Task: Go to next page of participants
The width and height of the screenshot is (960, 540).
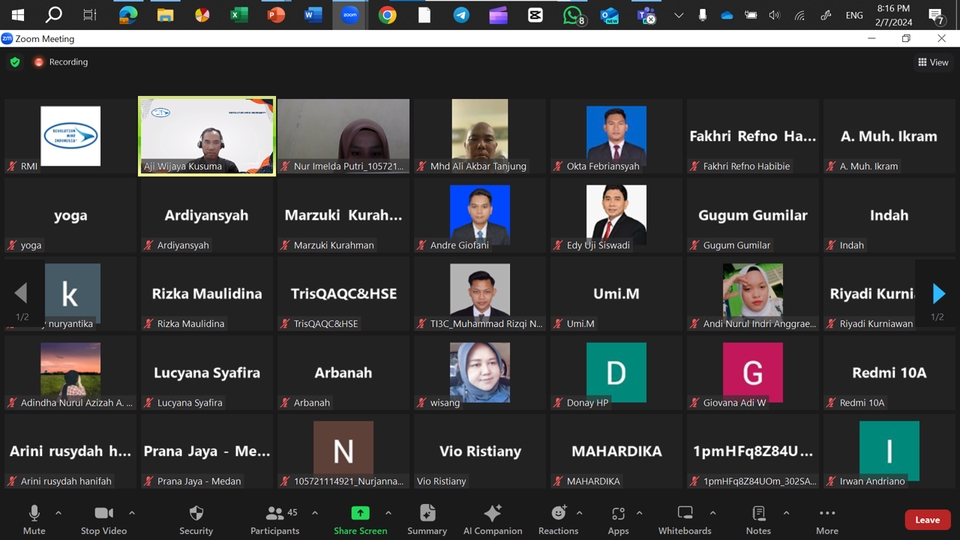Action: [938, 294]
